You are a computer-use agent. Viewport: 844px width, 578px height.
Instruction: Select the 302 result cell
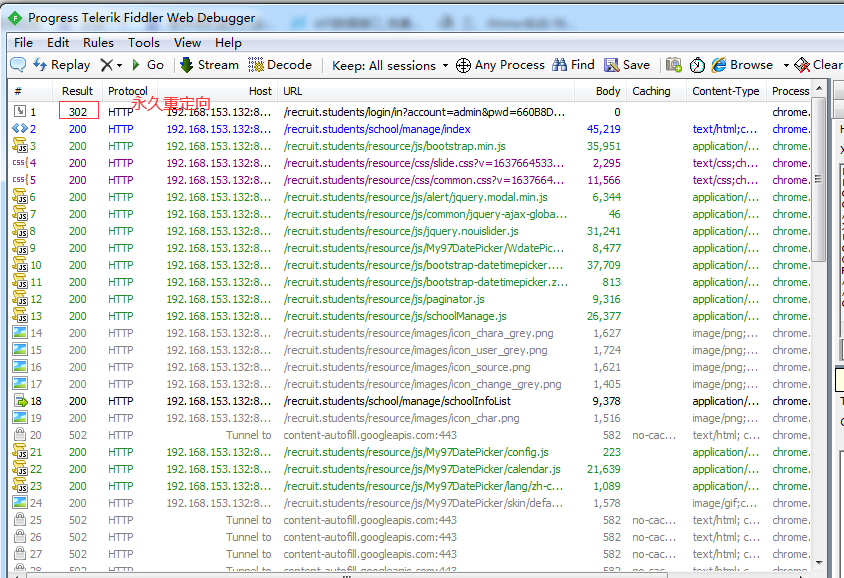[78, 111]
